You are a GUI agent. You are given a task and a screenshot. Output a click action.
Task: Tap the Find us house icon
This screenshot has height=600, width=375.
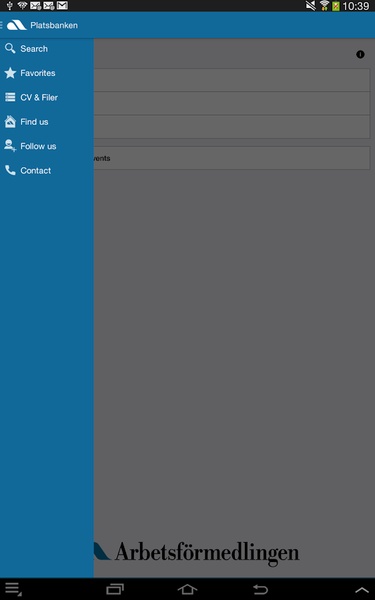coord(10,122)
